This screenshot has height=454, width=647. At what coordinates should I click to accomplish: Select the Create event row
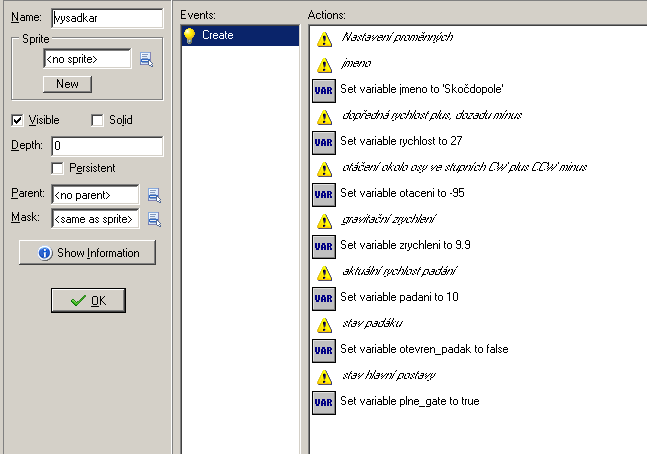pos(240,35)
